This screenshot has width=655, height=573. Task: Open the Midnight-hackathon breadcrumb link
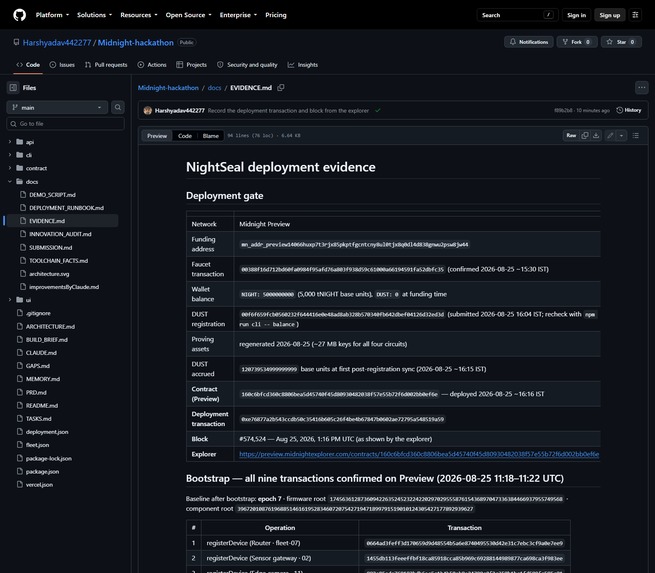coord(168,88)
